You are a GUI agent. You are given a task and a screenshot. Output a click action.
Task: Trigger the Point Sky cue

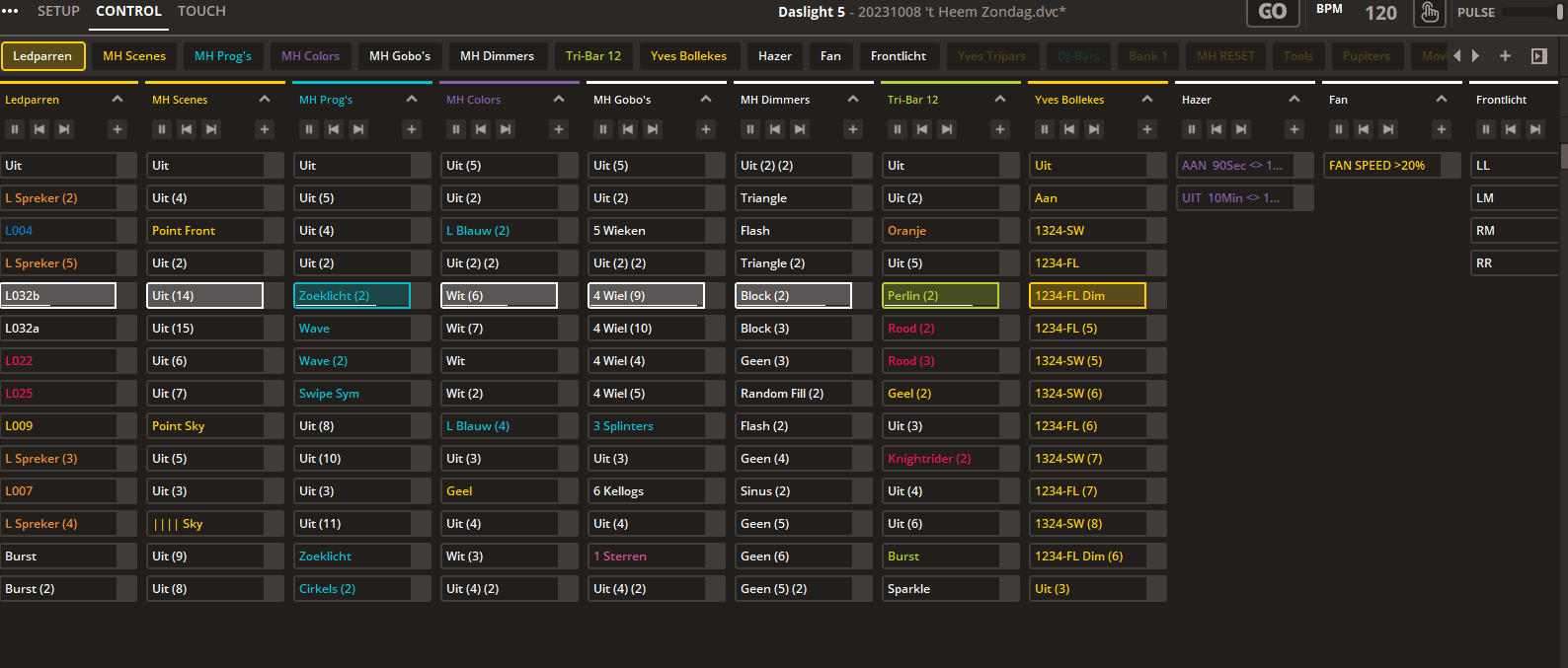(204, 426)
